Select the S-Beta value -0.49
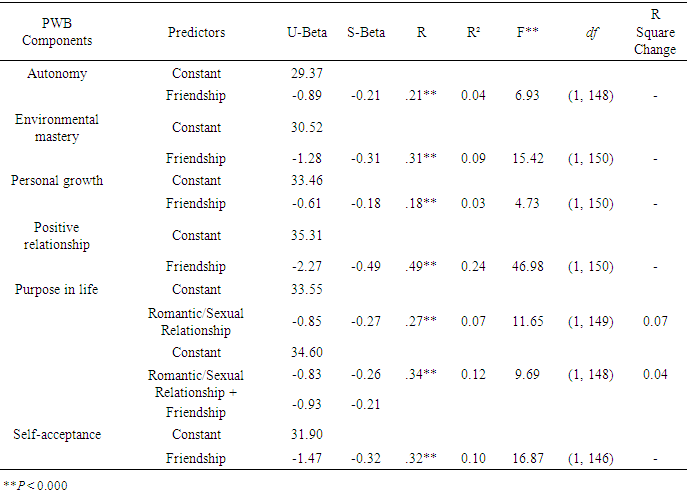This screenshot has width=689, height=494. pyautogui.click(x=366, y=267)
